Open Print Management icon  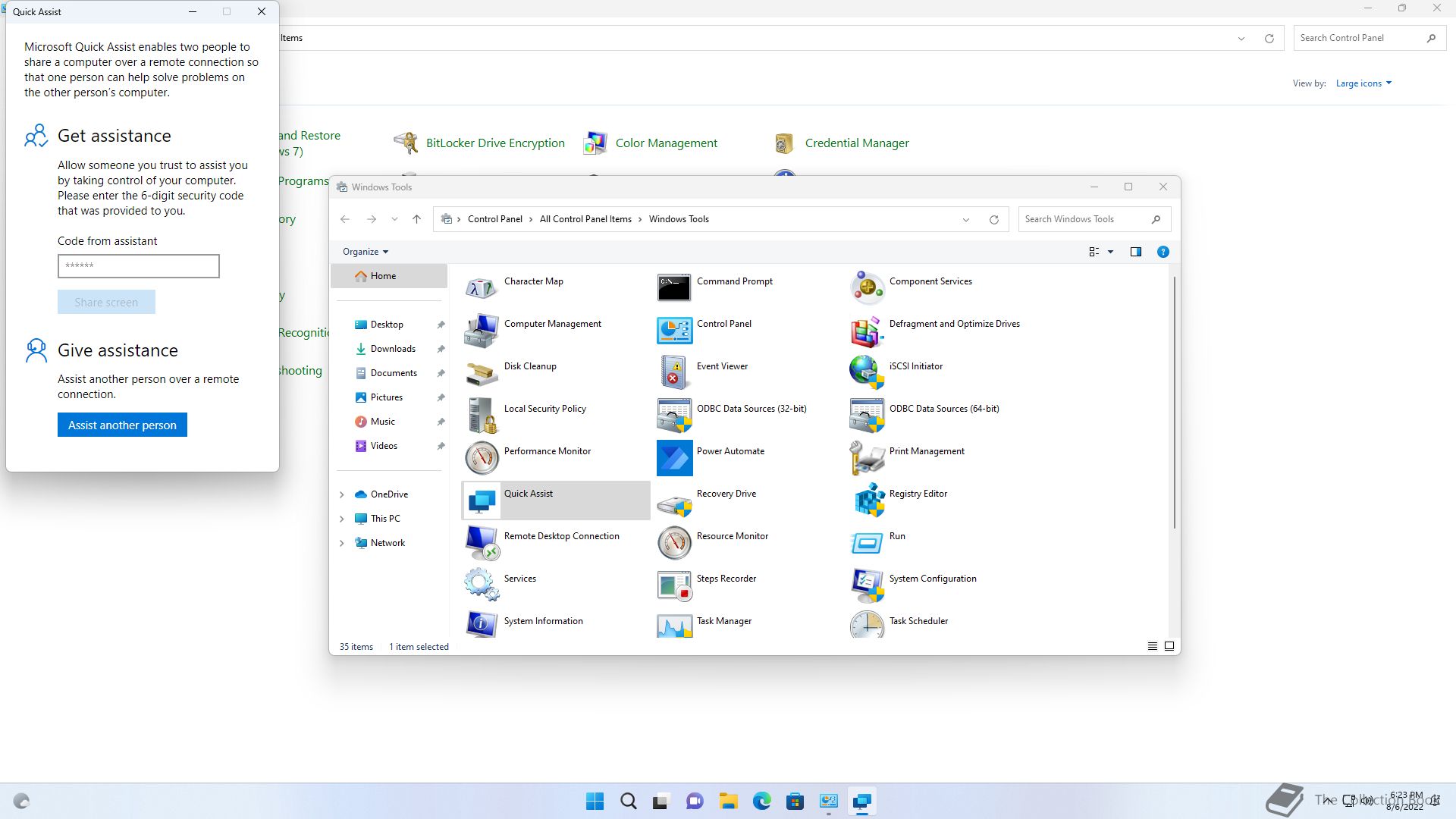867,457
